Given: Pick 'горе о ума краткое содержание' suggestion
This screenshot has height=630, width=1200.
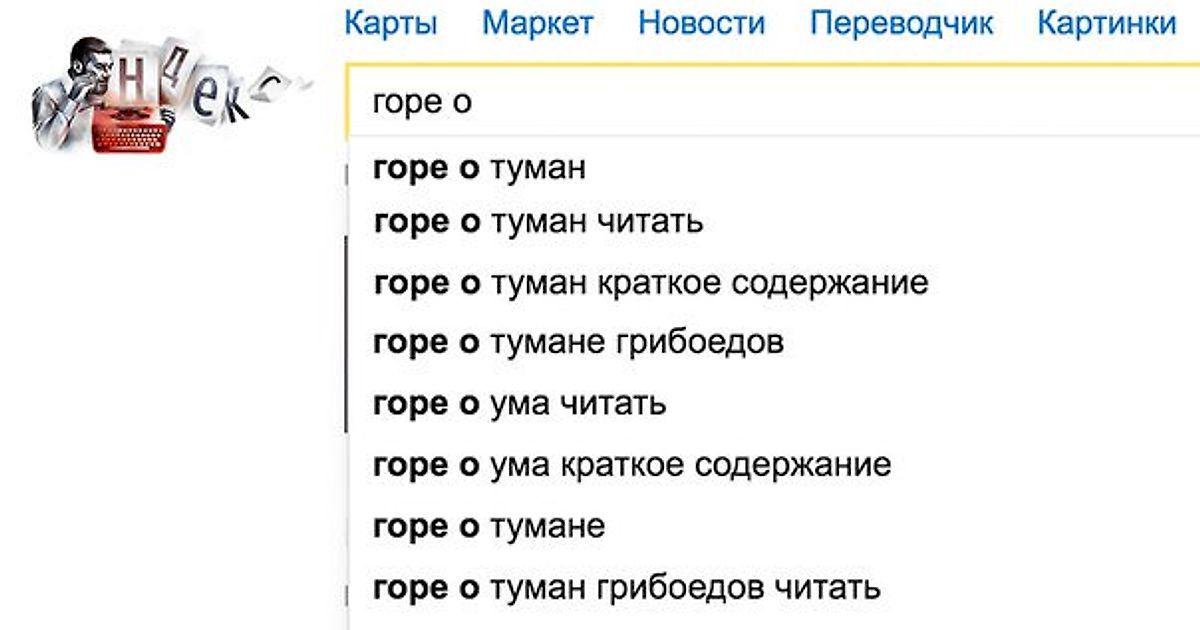Looking at the screenshot, I should click(631, 465).
